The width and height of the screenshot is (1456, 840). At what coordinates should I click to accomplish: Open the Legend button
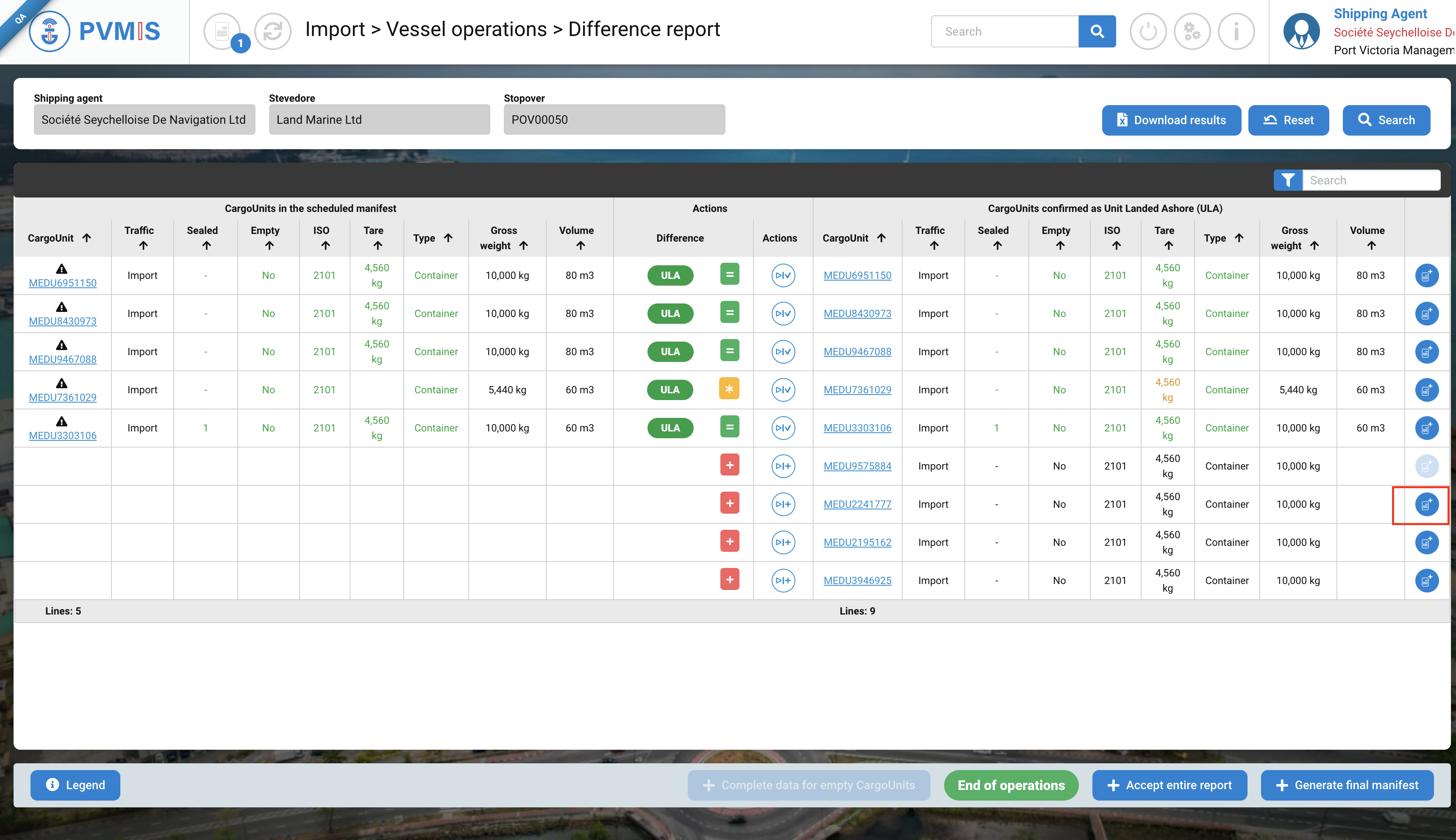75,785
